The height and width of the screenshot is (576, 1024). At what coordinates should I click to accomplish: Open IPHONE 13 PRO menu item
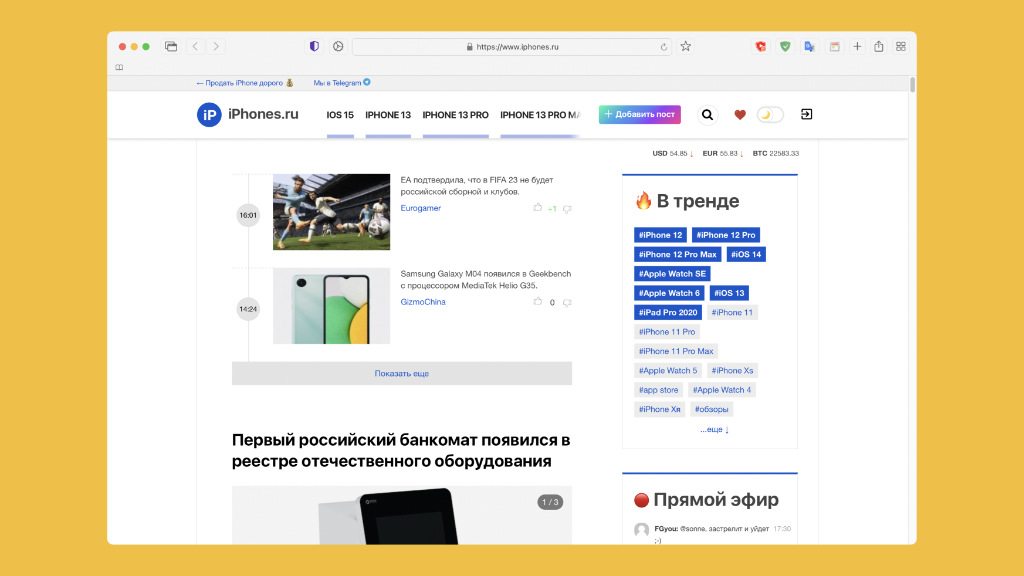point(455,115)
